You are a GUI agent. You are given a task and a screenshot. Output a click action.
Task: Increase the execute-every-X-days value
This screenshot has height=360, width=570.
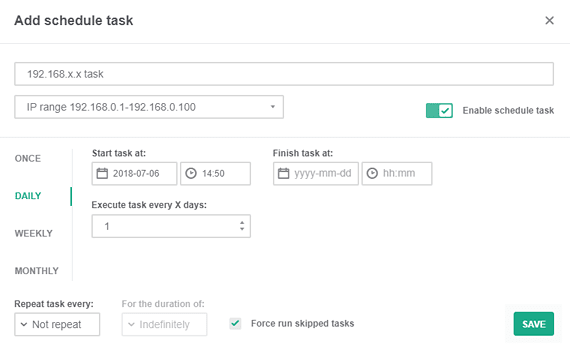[x=242, y=223]
